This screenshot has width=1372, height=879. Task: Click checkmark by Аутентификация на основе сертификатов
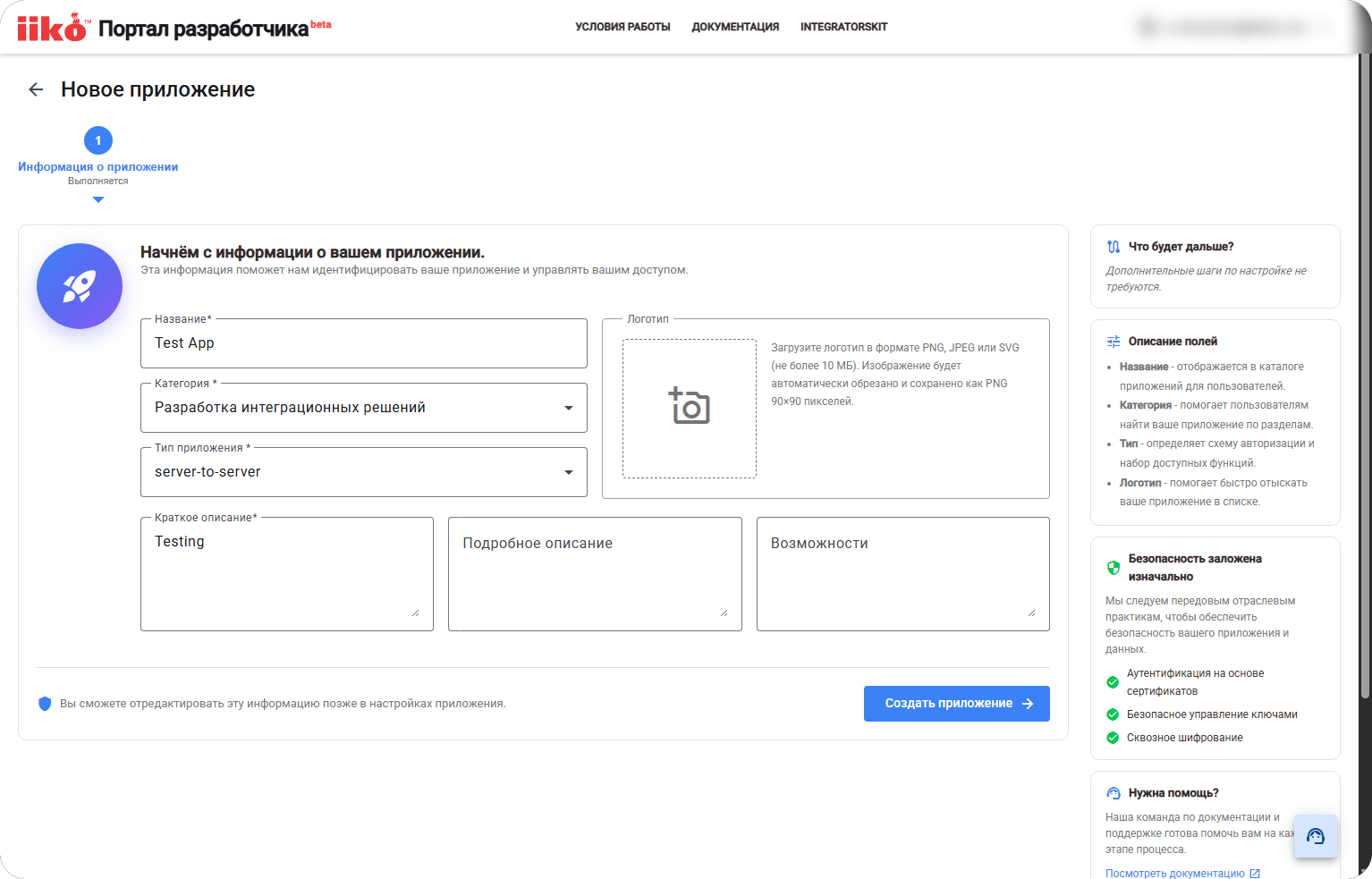click(1113, 682)
